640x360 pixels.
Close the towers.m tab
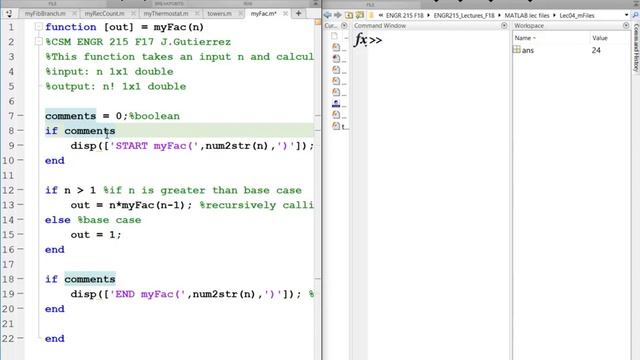(241, 13)
